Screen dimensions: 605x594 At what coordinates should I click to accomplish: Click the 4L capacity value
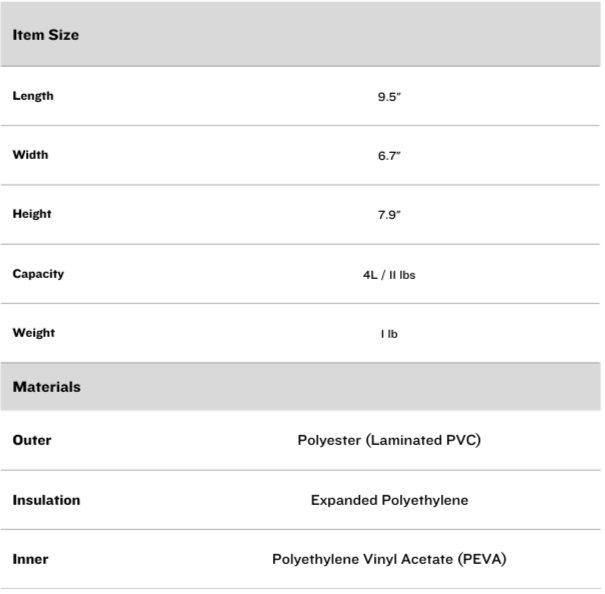click(x=370, y=275)
